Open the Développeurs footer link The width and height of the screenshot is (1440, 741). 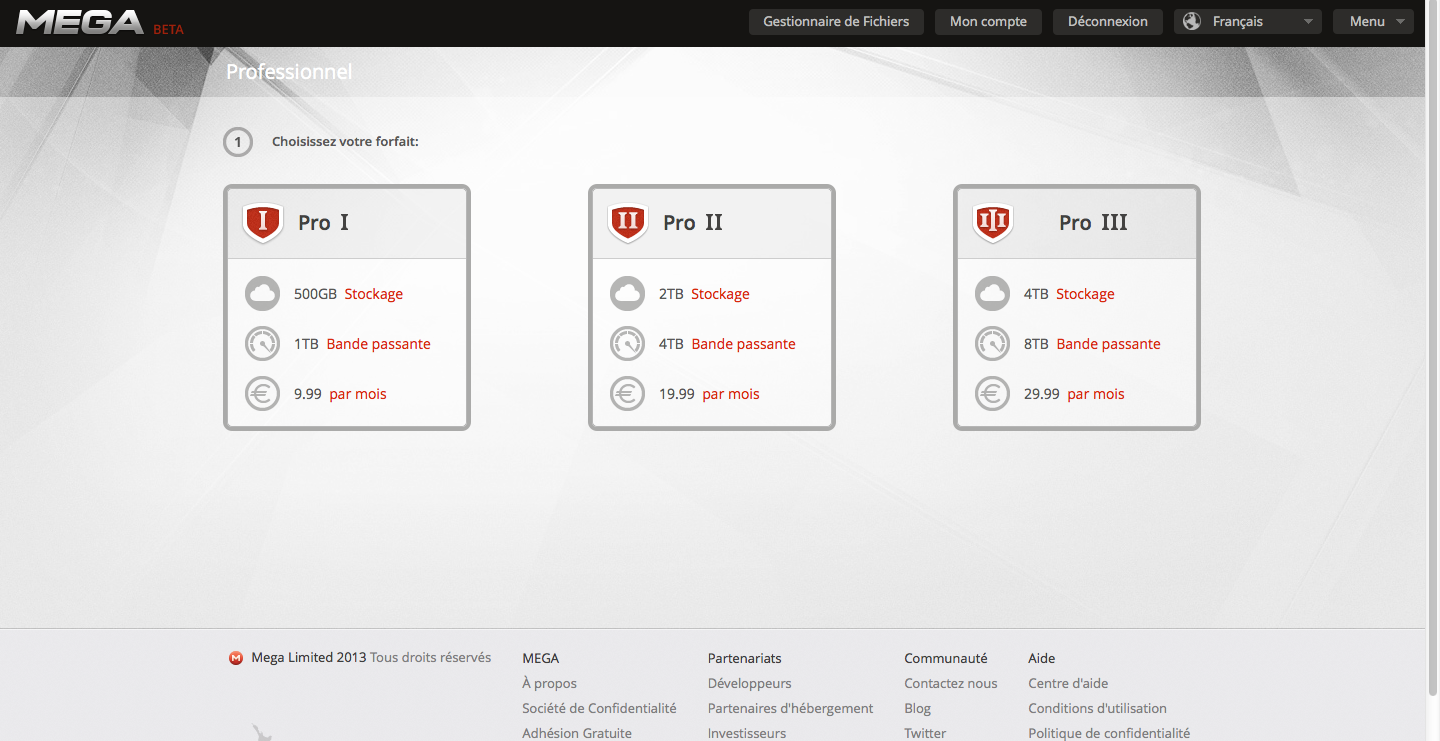coord(749,683)
